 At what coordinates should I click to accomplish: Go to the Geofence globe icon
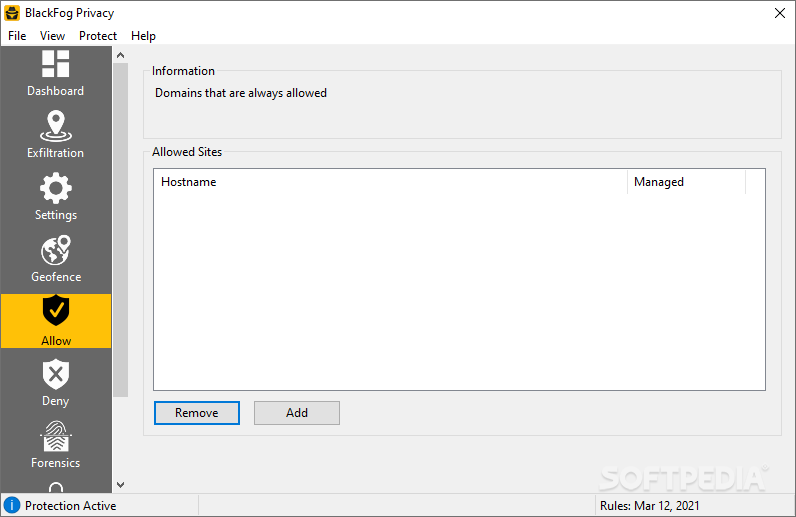coord(56,250)
